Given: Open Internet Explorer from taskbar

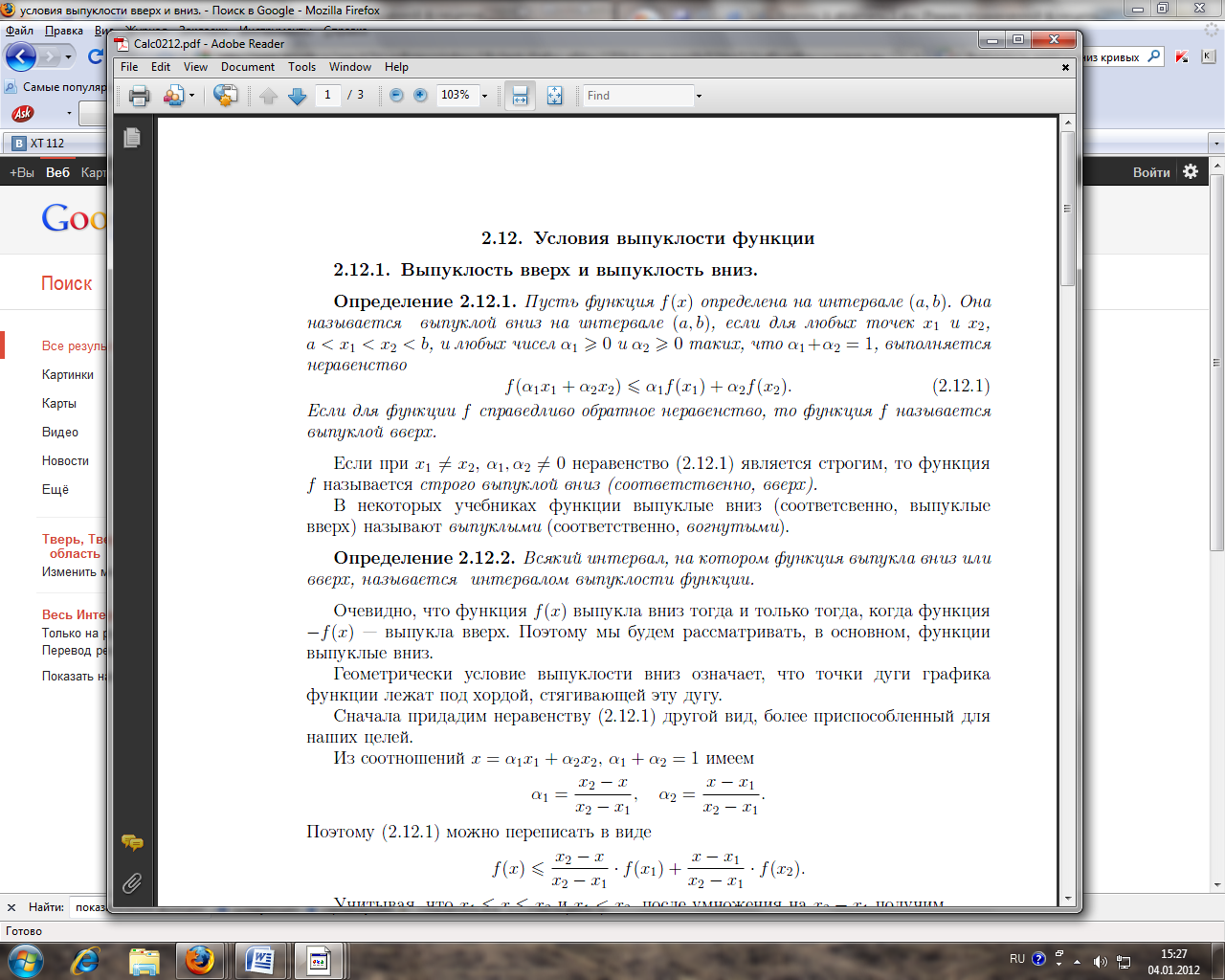Looking at the screenshot, I should 86,960.
